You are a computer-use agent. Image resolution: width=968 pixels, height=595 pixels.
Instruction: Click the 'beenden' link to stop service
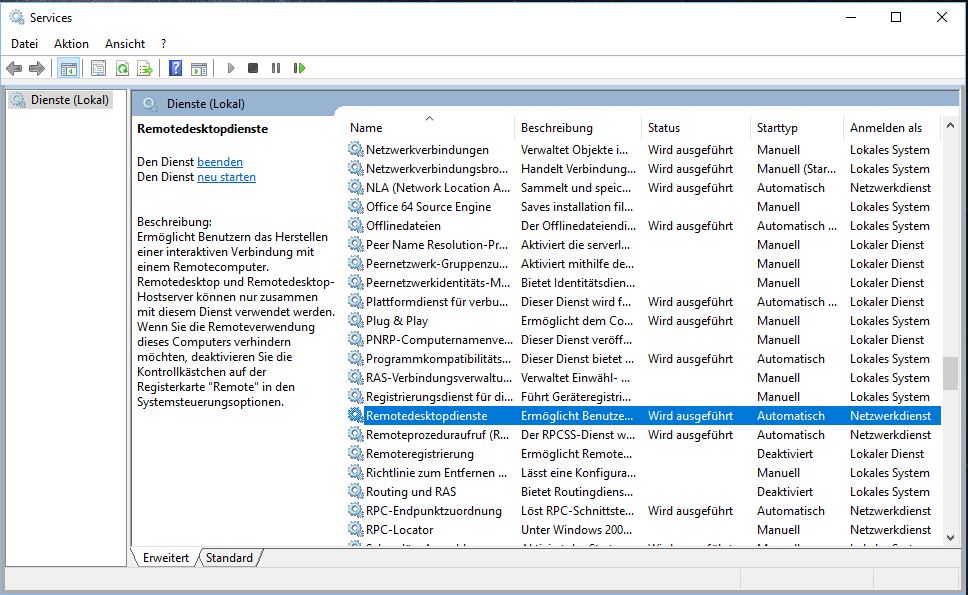(220, 162)
